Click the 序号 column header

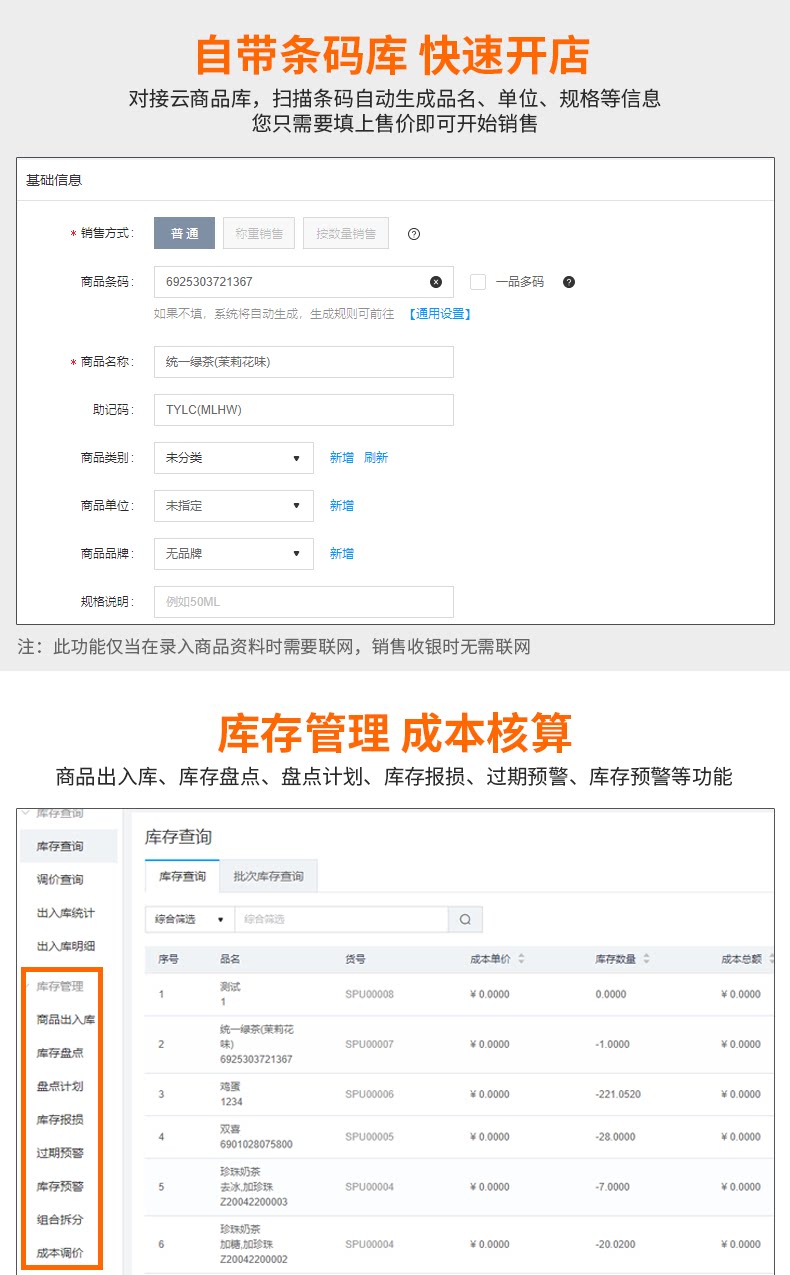point(168,959)
